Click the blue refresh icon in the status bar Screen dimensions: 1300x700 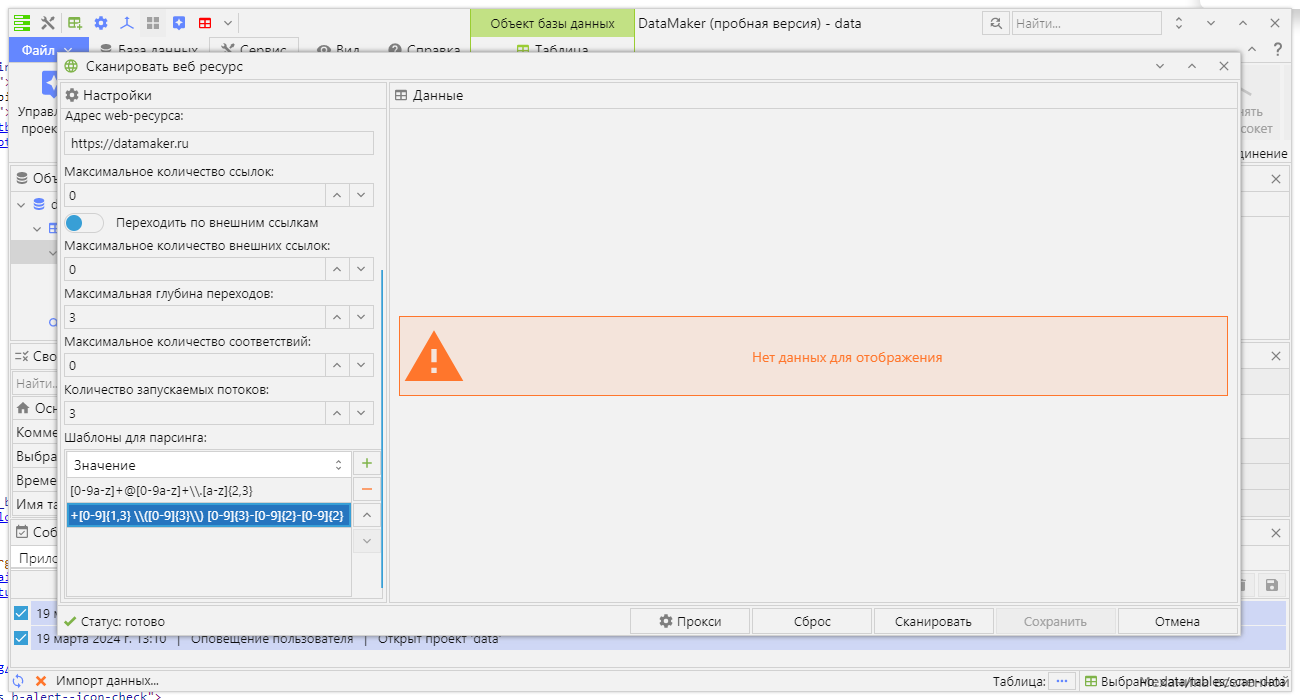(17, 680)
